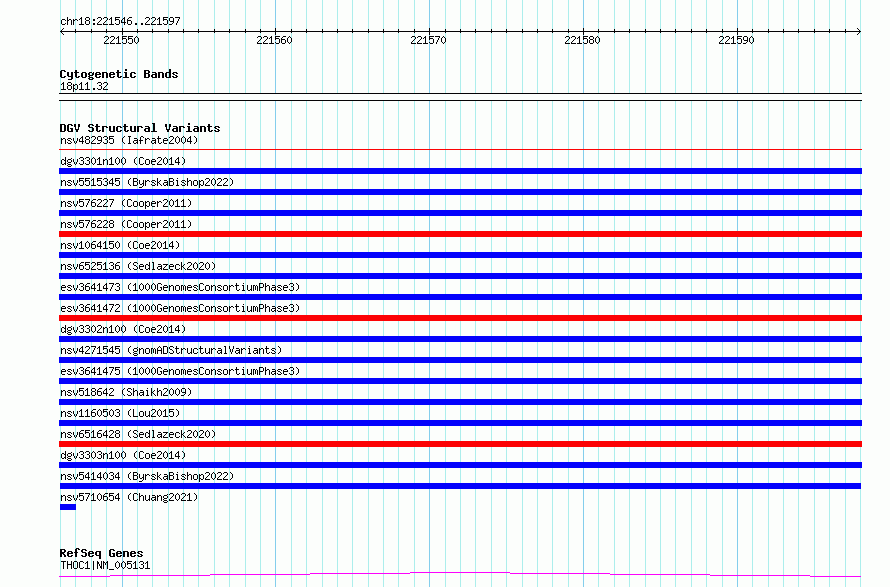Click ruler position 221560

coord(275,40)
